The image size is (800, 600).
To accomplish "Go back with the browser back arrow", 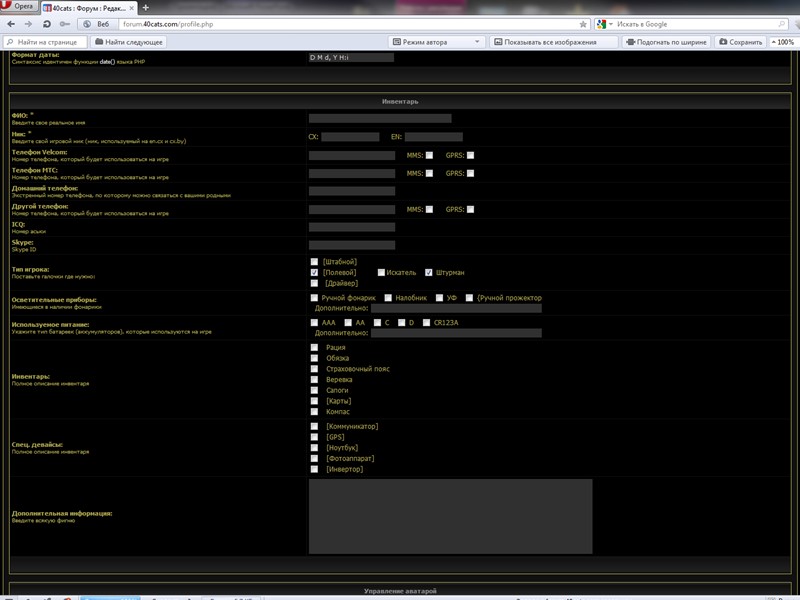I will (11, 24).
